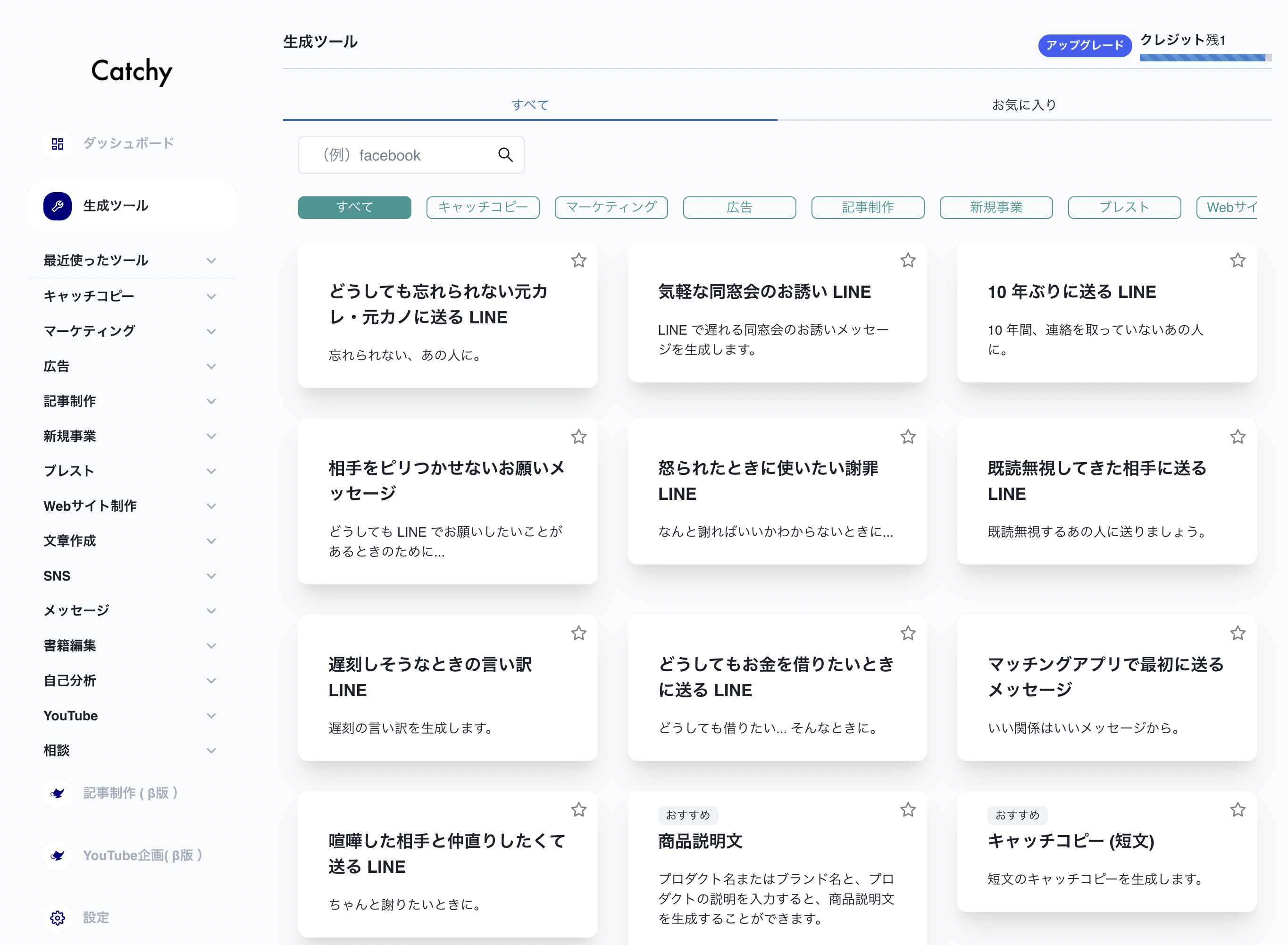
Task: Select the マーケティング filter chip
Action: point(611,207)
